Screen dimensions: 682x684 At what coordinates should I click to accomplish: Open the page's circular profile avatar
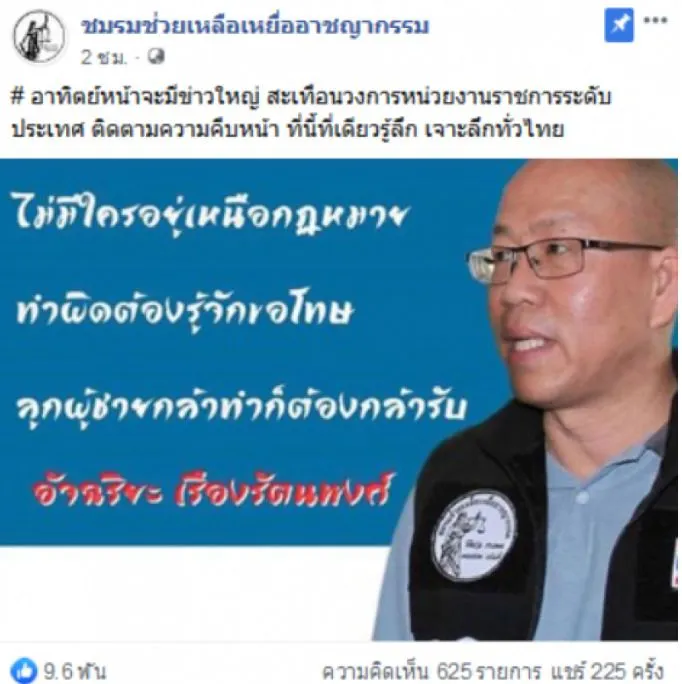click(39, 36)
